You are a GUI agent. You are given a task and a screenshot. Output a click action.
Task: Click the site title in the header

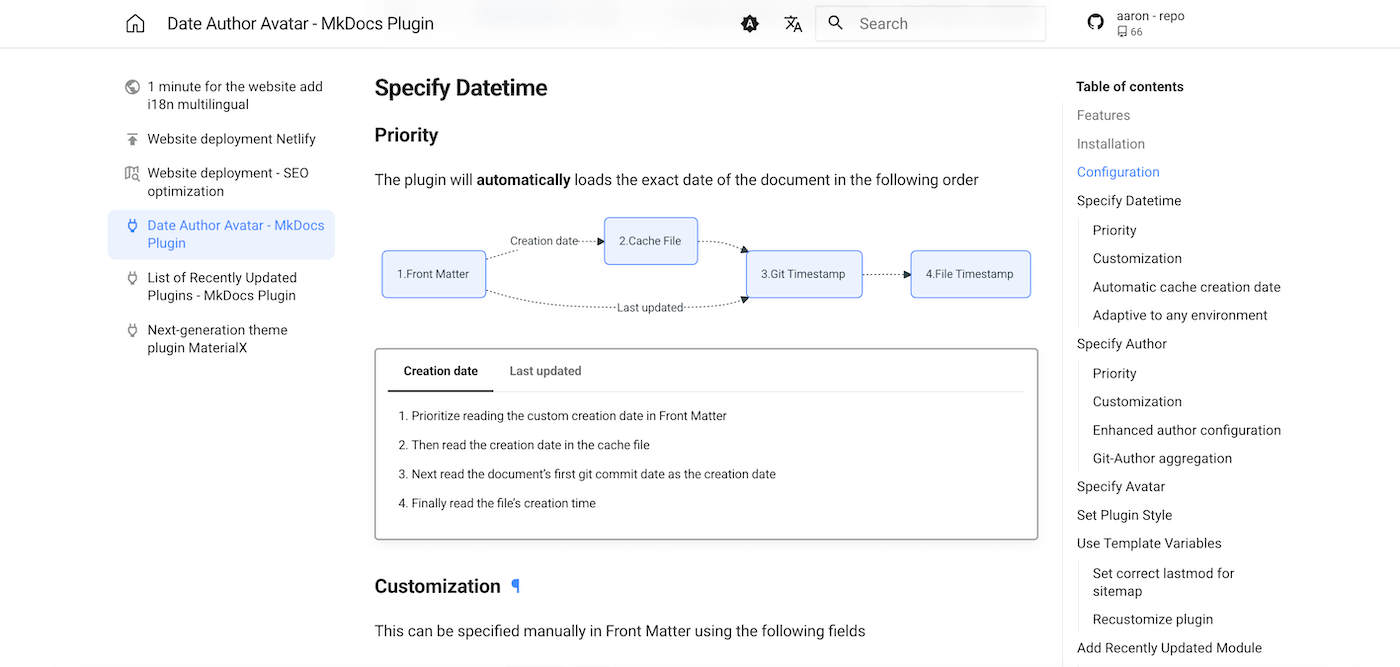300,24
